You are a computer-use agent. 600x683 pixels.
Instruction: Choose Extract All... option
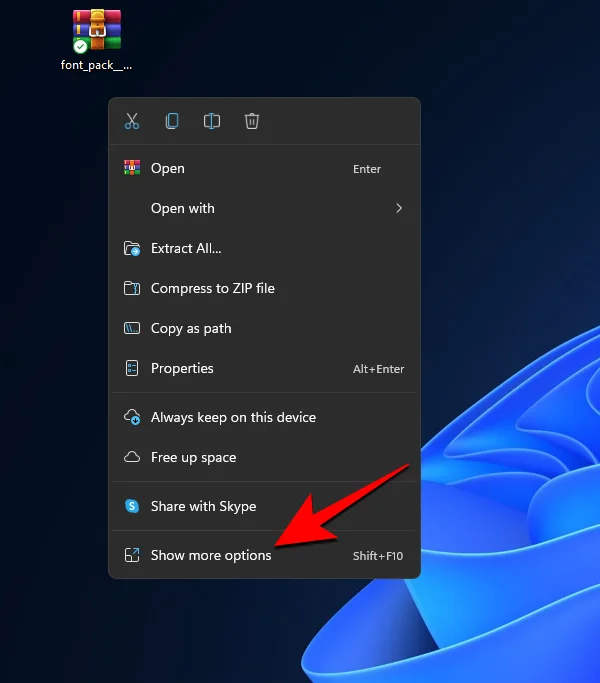tap(264, 248)
